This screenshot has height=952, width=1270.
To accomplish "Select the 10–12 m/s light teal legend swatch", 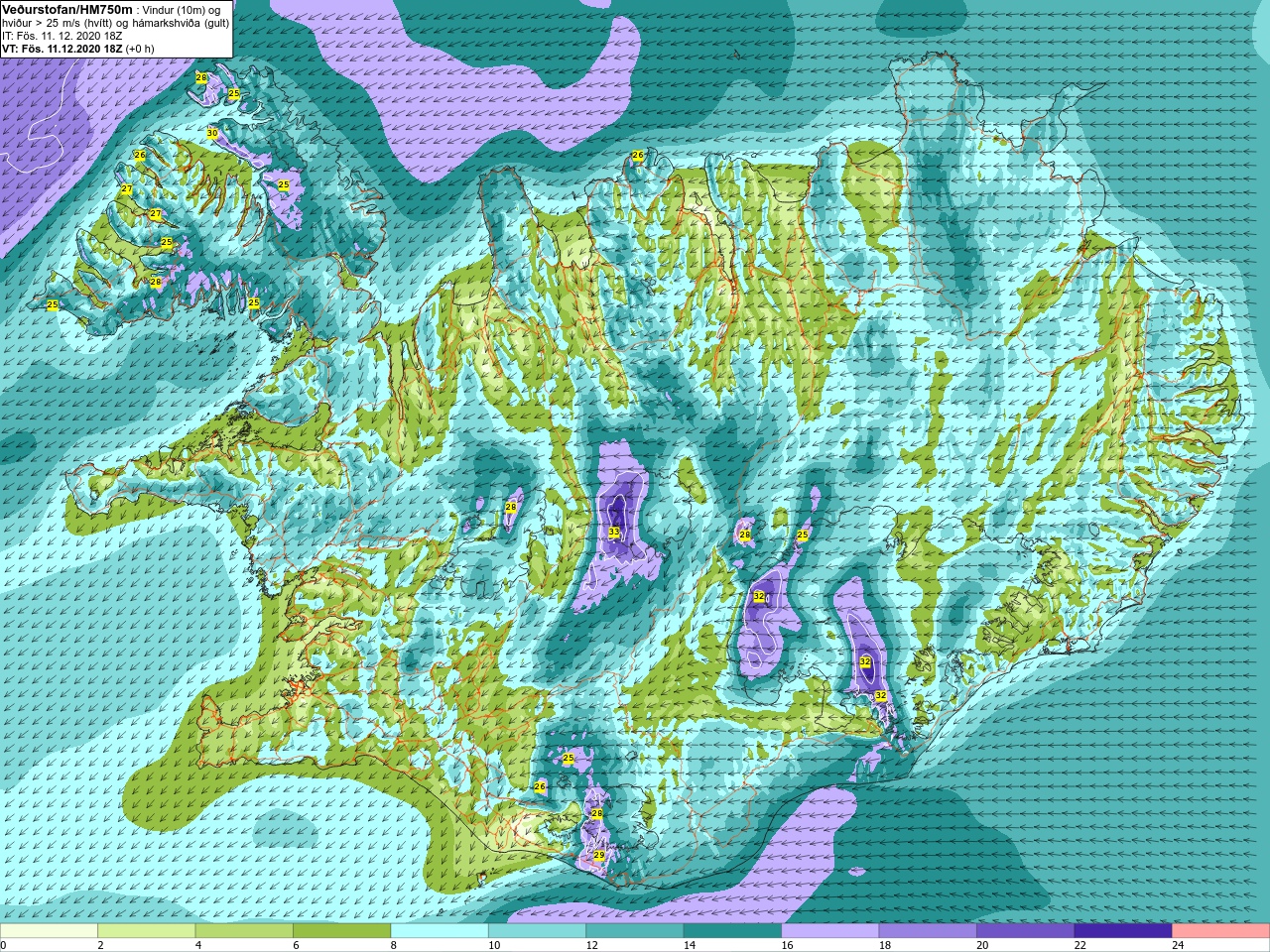I will [x=538, y=931].
